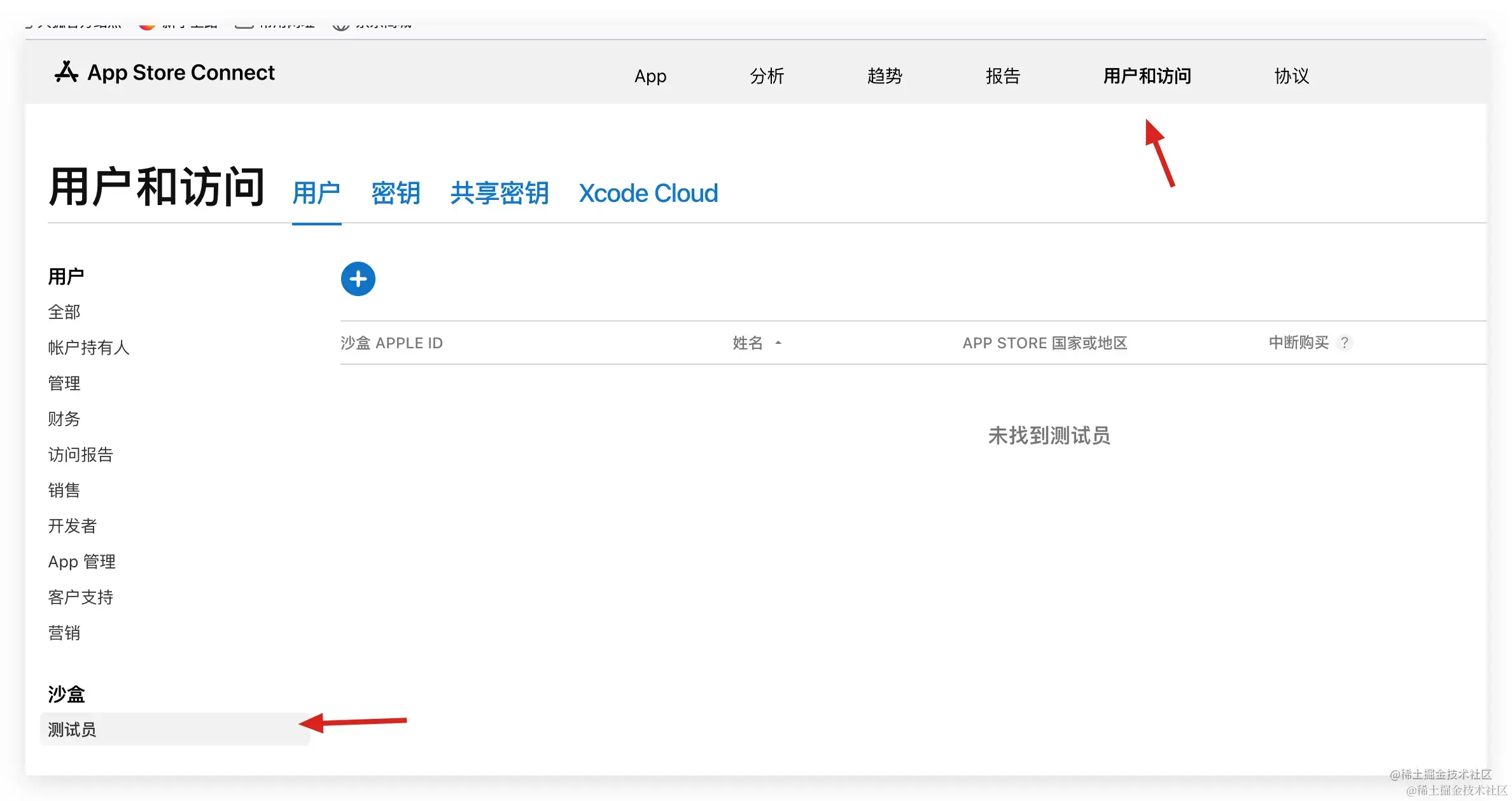Select 测试员 under 沙盒 in the sidebar
This screenshot has width=1512, height=801.
pyautogui.click(x=73, y=730)
